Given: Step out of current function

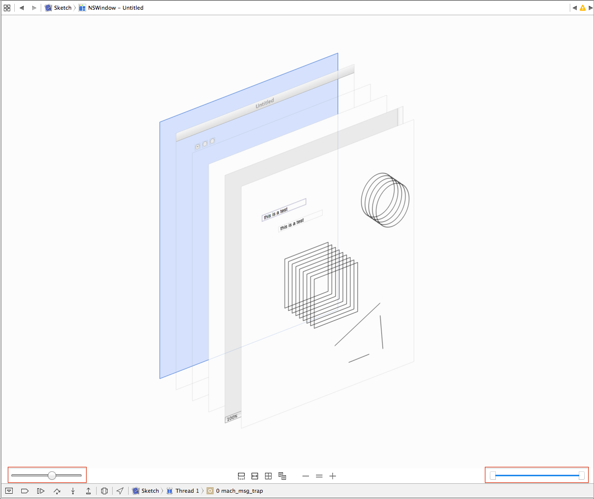Looking at the screenshot, I should pos(88,491).
